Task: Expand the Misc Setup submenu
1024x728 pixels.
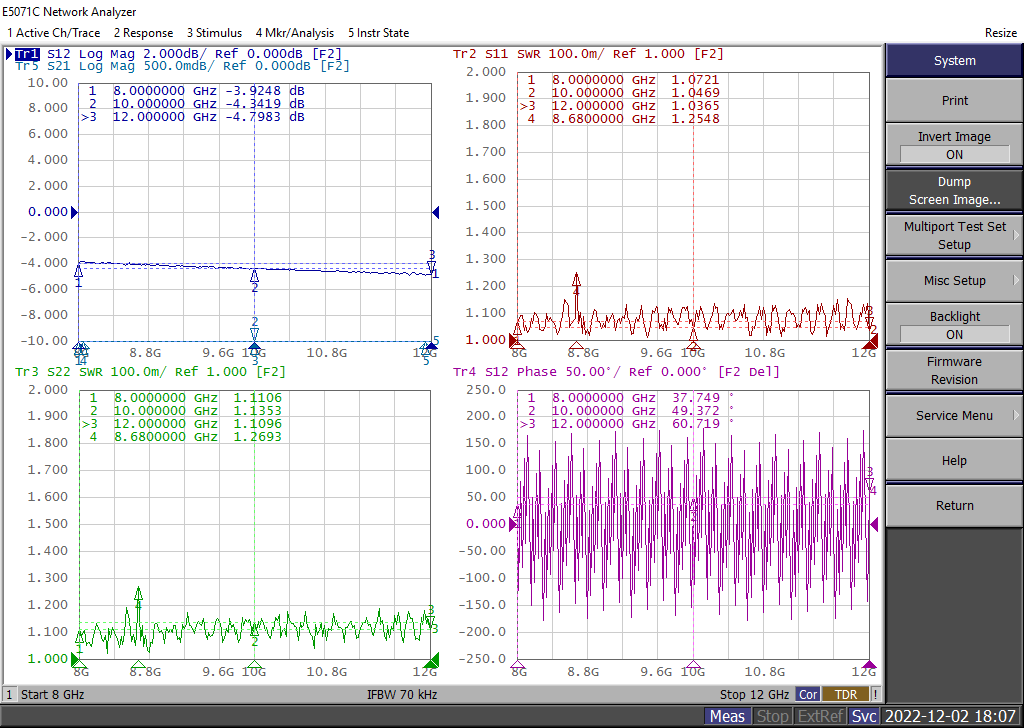Action: 954,281
